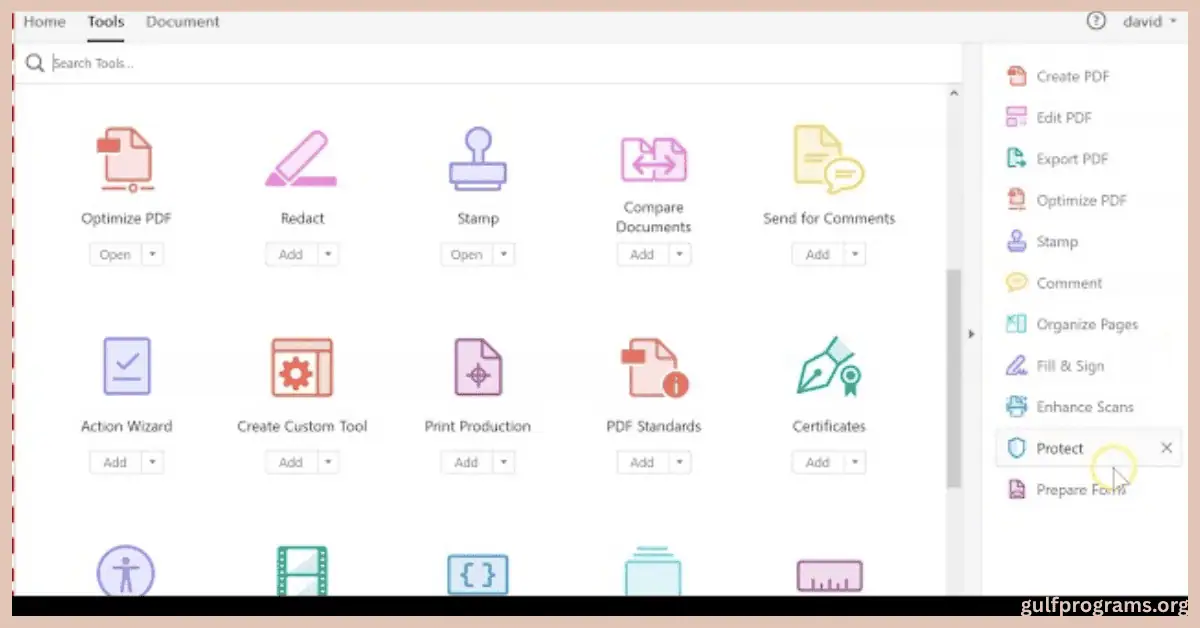Image resolution: width=1200 pixels, height=628 pixels.
Task: Select the Print Production icon
Action: (478, 366)
